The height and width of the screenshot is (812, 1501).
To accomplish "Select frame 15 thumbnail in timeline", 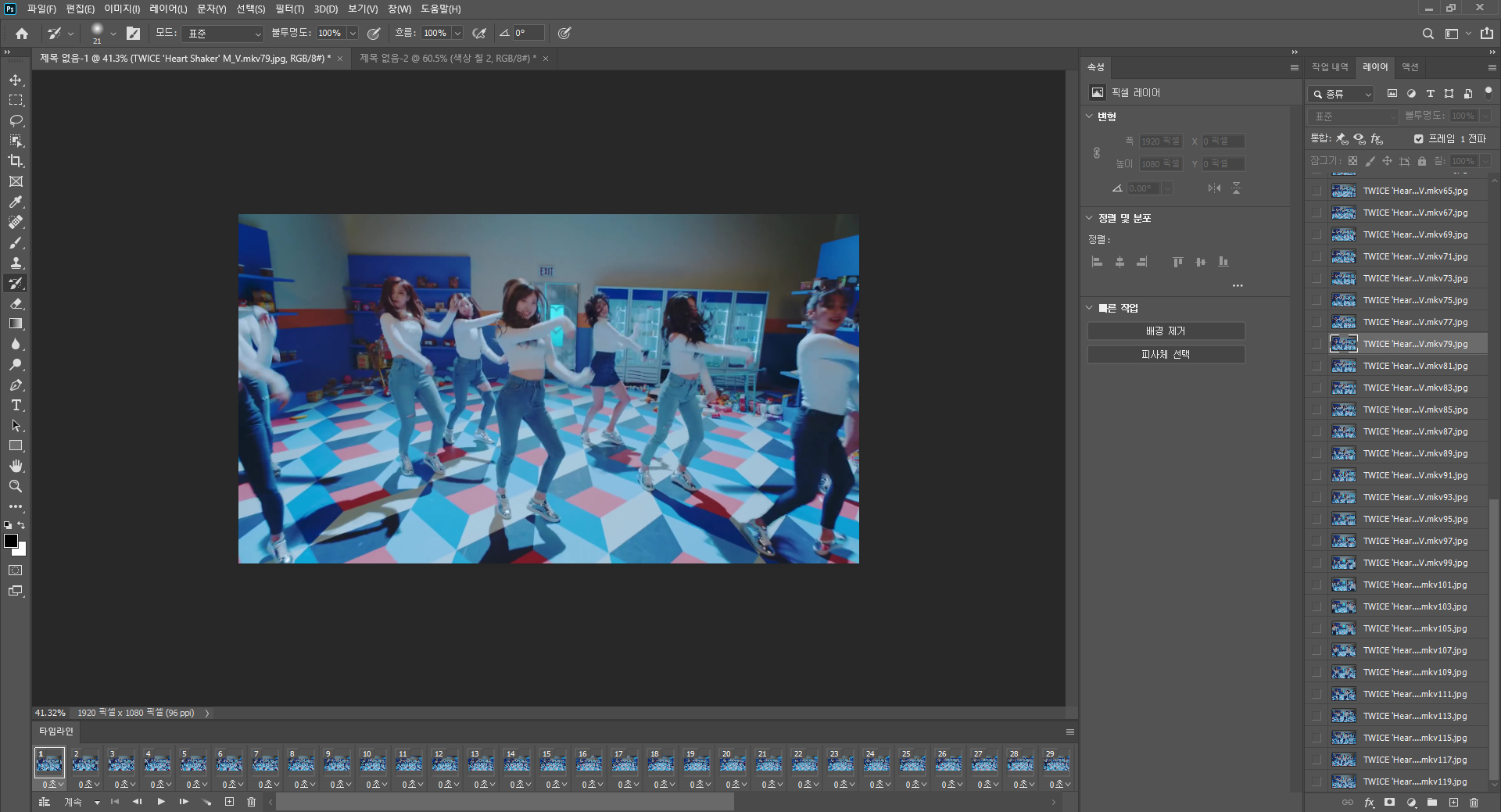I will (553, 762).
